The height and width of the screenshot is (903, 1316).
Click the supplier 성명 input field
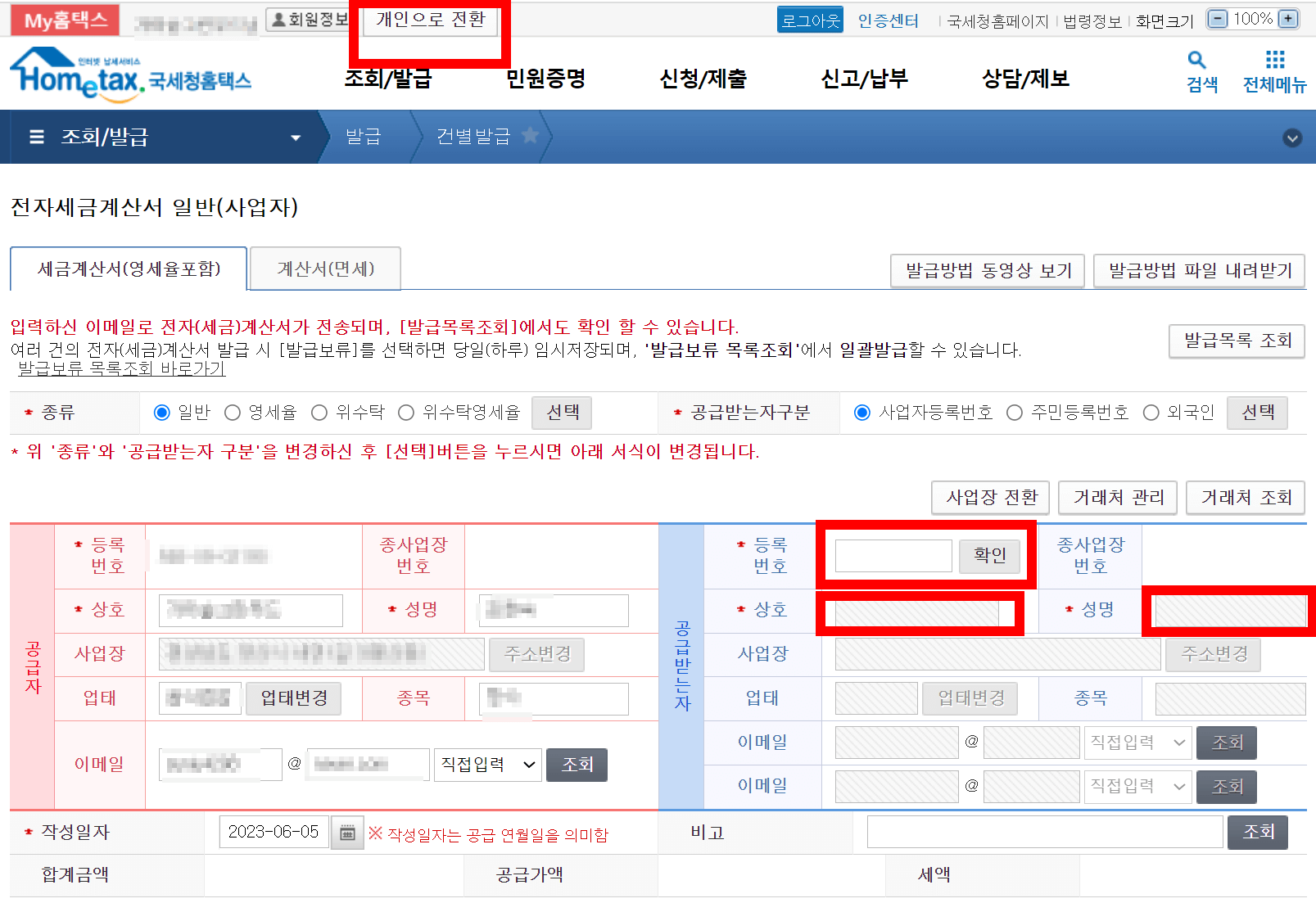pyautogui.click(x=554, y=611)
